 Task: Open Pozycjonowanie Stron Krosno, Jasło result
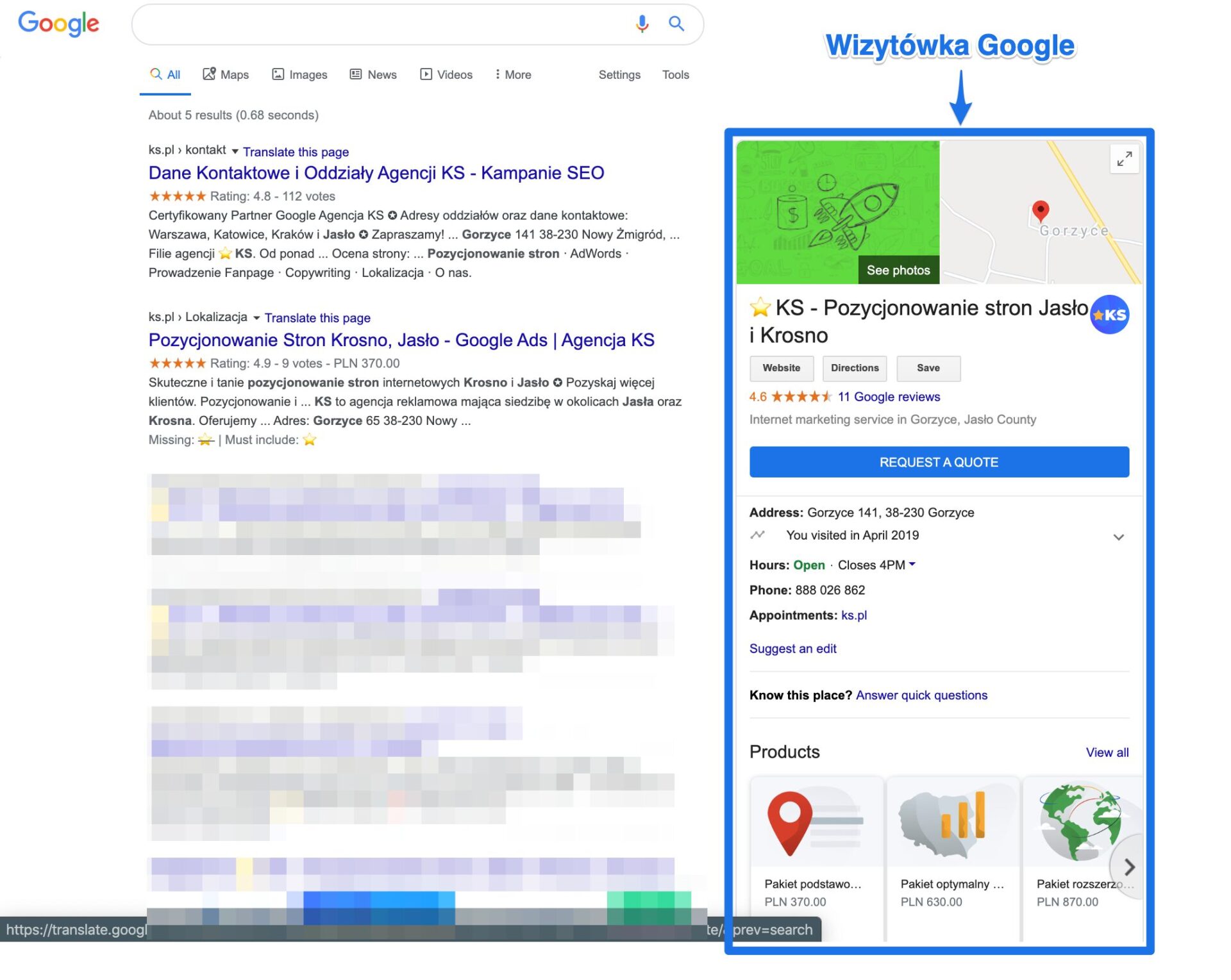point(401,340)
